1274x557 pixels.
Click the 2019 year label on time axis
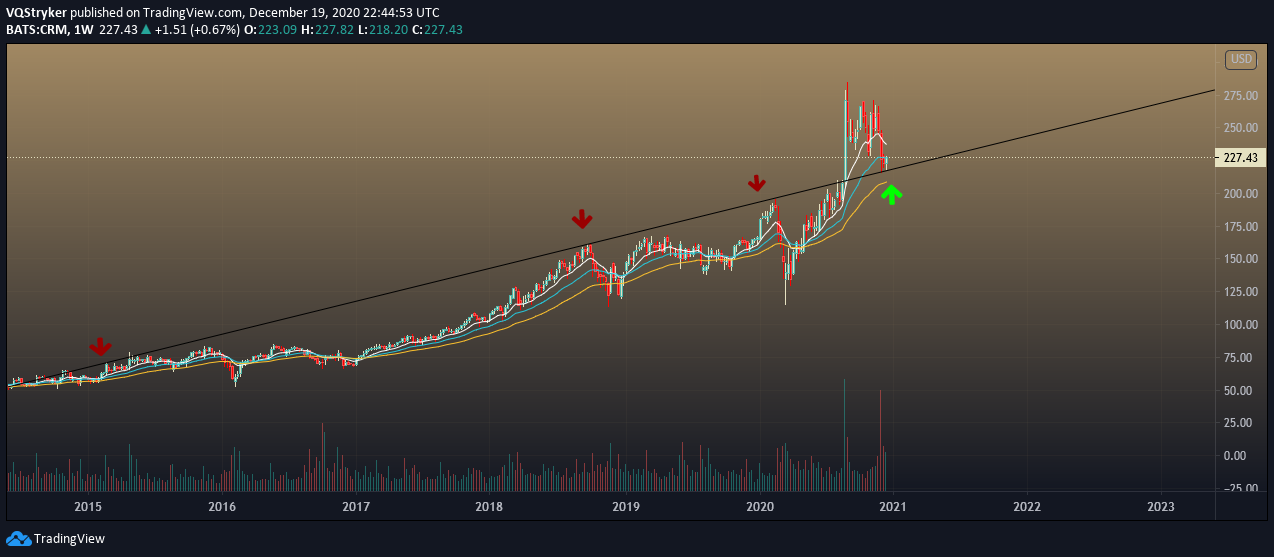(x=625, y=507)
